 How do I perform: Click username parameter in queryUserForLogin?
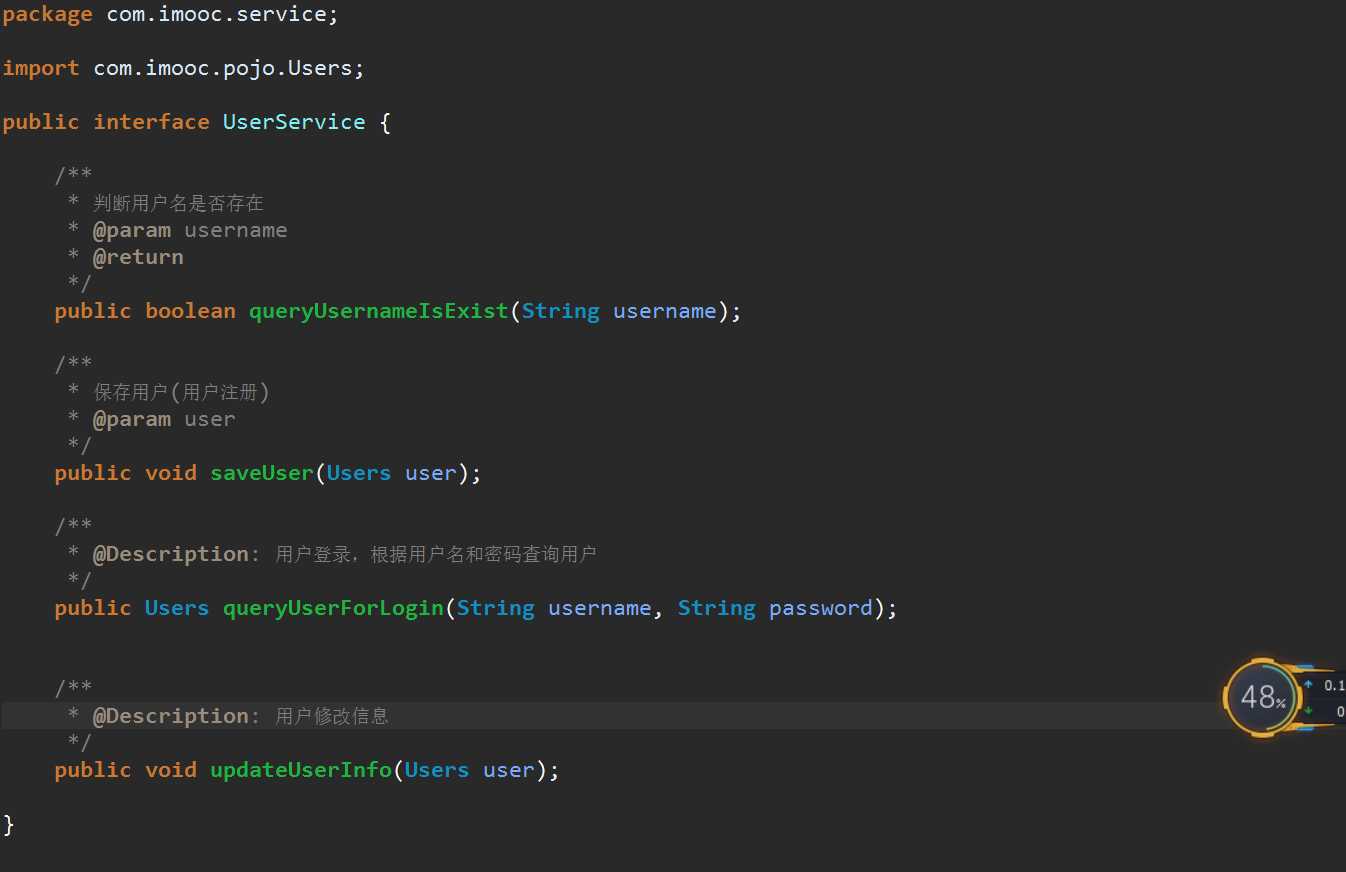pyautogui.click(x=600, y=608)
